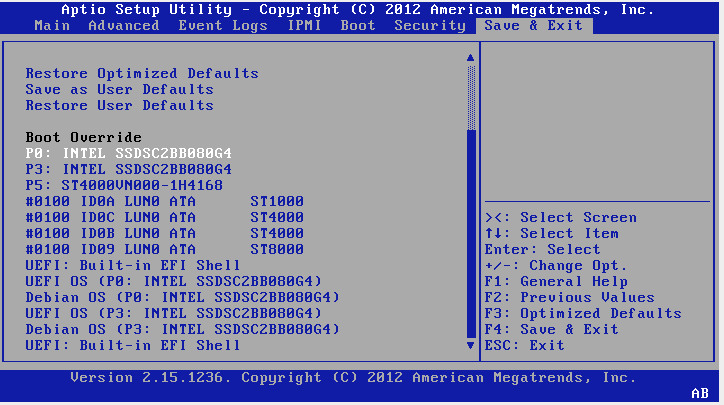This screenshot has height=405, width=724.
Task: Select P5: ST4000VN000-1H4168 boot override
Action: click(x=124, y=186)
